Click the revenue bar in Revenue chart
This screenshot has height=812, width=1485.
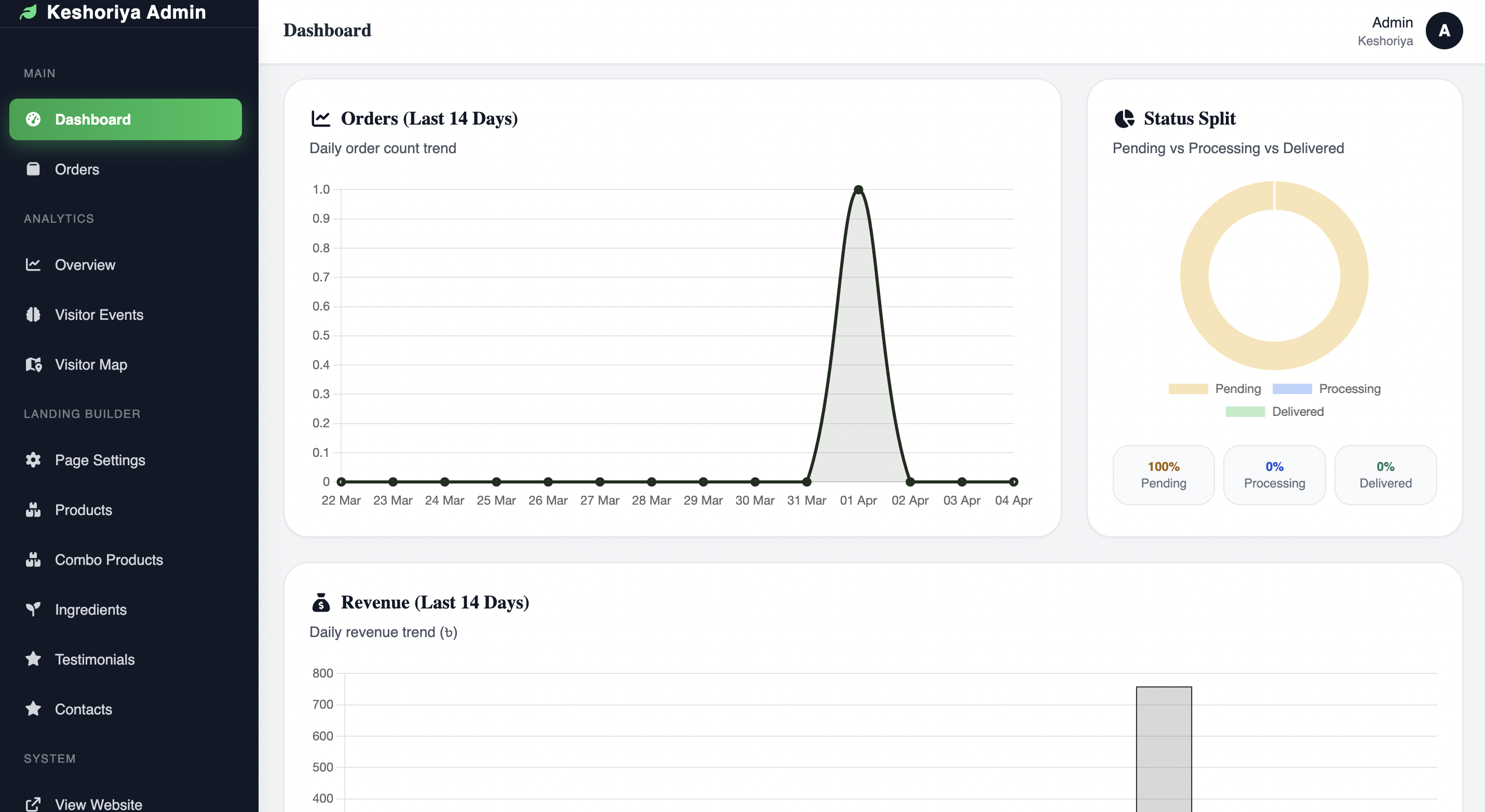[x=1163, y=749]
